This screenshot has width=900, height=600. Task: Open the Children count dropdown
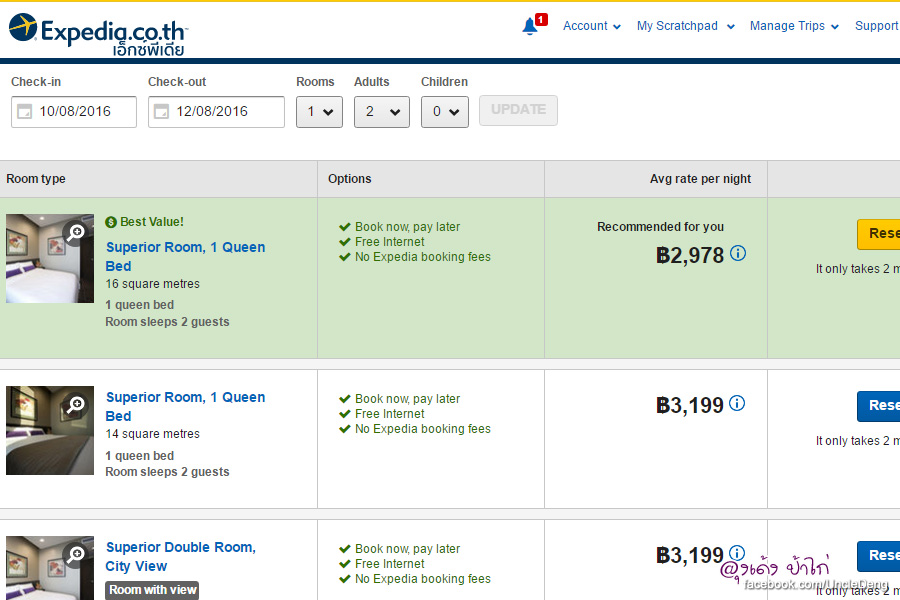[444, 112]
